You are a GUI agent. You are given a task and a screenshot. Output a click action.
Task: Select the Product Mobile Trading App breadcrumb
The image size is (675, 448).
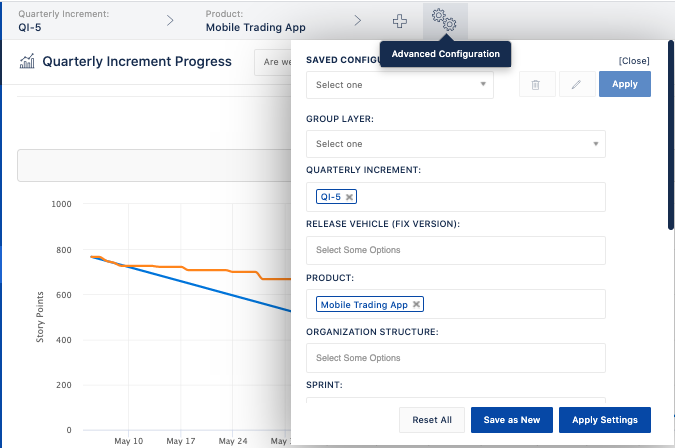255,21
